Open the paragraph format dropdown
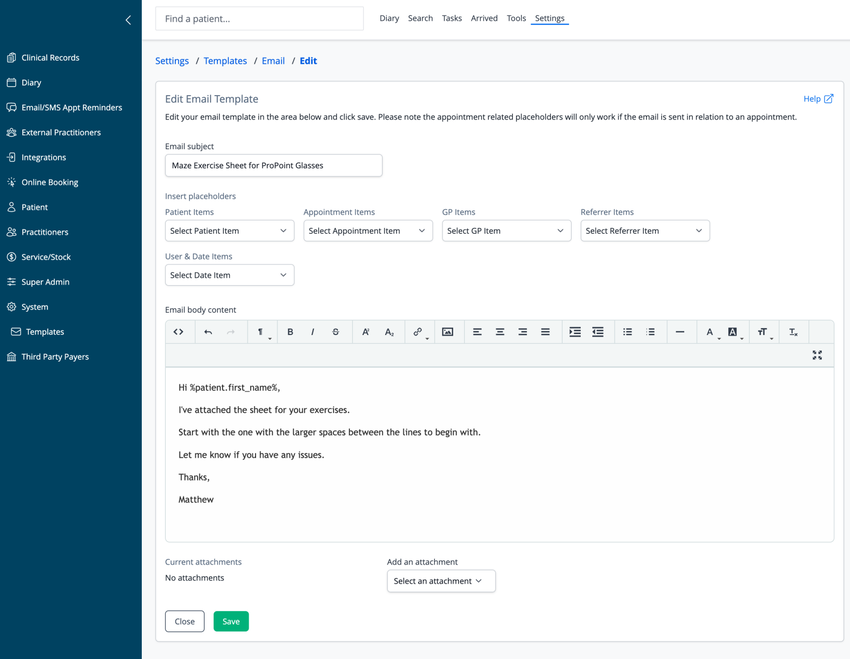Viewport: 850px width, 659px height. [262, 332]
